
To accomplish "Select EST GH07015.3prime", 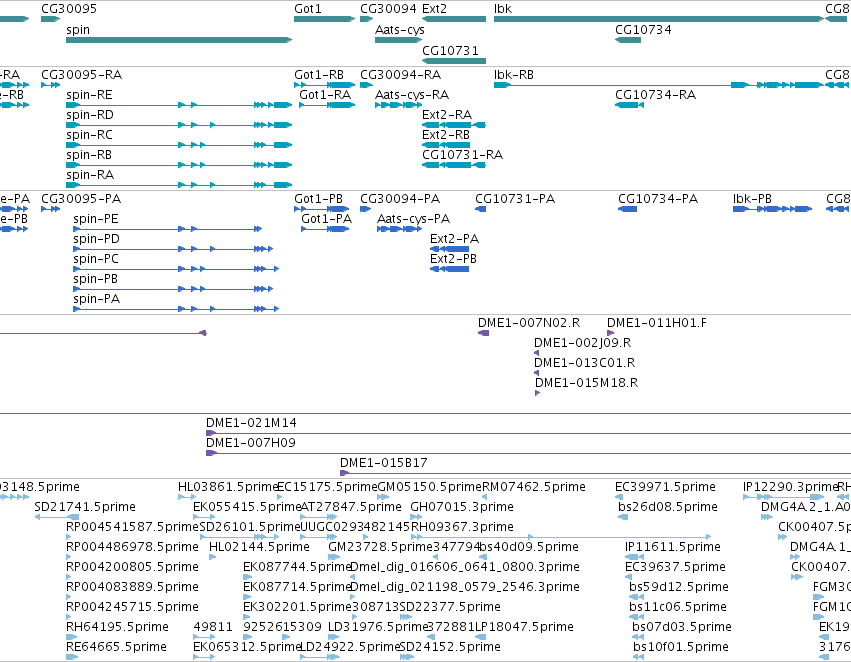I will click(x=462, y=507).
